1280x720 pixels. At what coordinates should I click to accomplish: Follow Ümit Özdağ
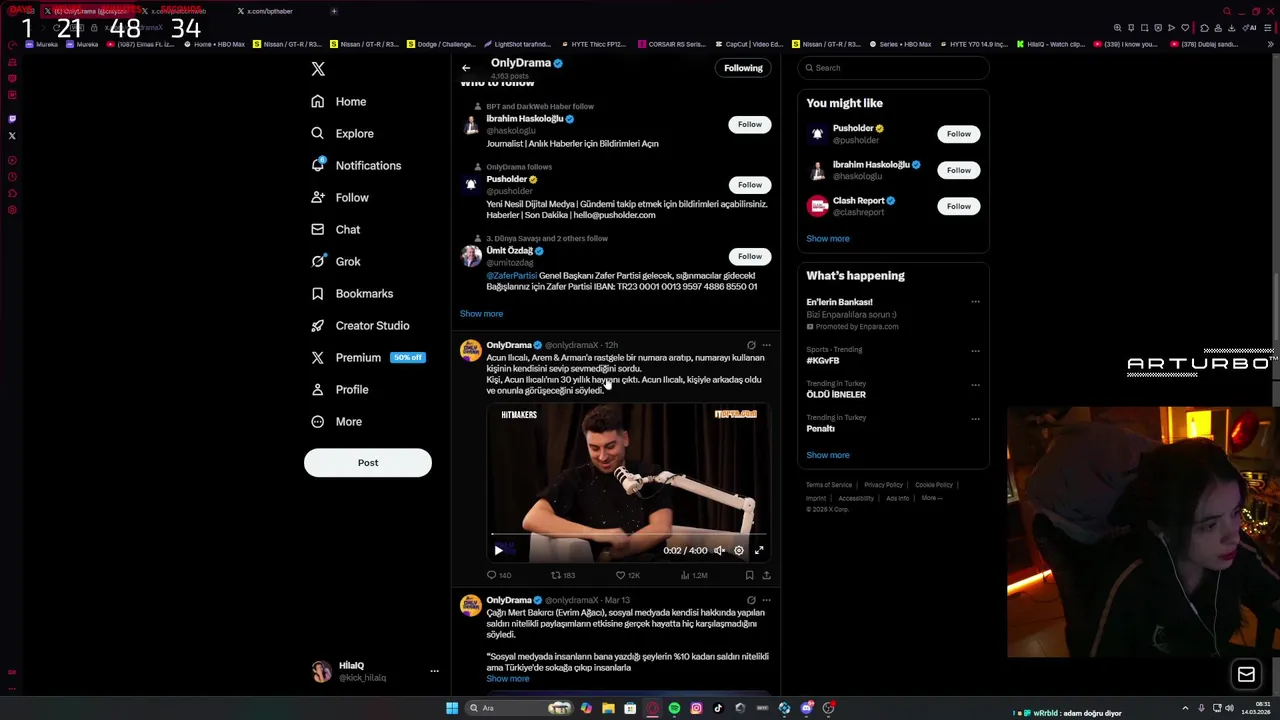(750, 256)
